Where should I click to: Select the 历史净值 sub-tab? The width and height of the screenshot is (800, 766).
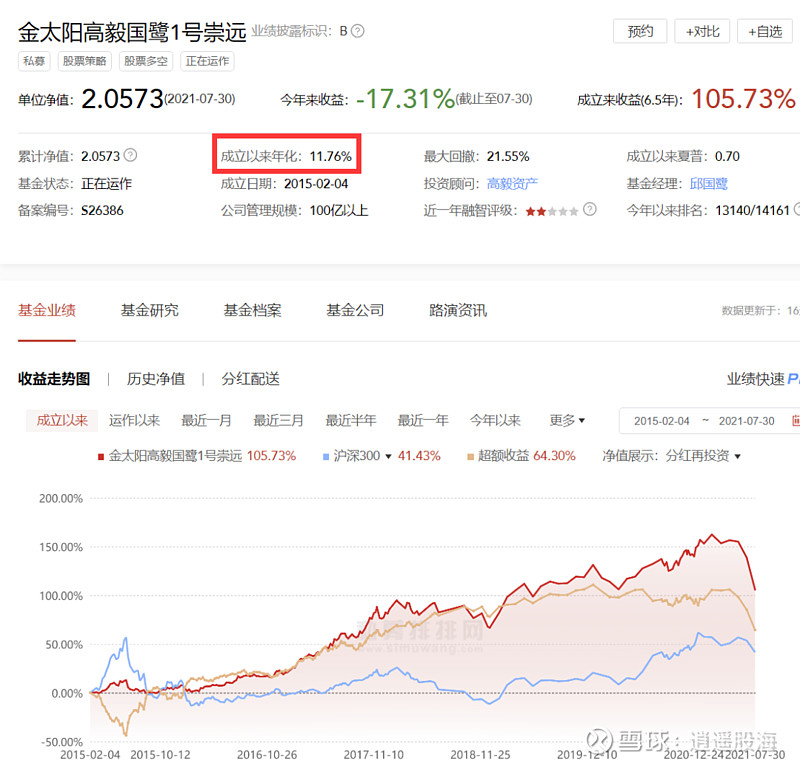point(156,379)
